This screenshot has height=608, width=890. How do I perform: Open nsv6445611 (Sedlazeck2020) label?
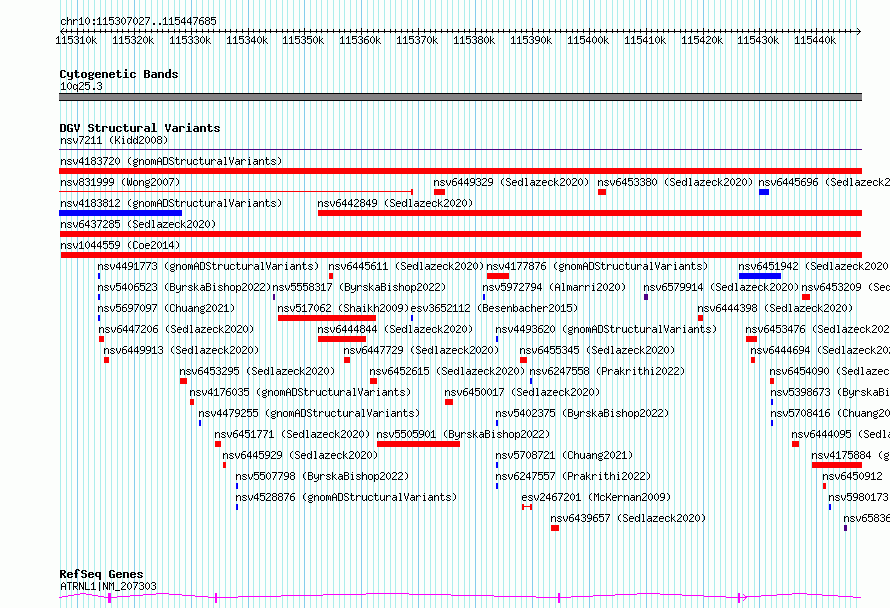tap(406, 266)
